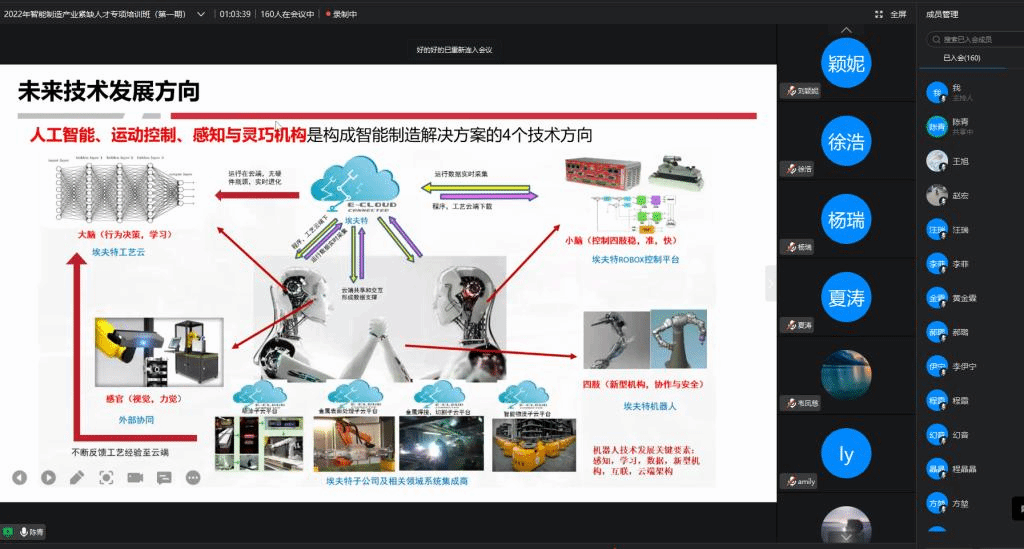Click the member search input field
1024x549 pixels.
(975, 39)
